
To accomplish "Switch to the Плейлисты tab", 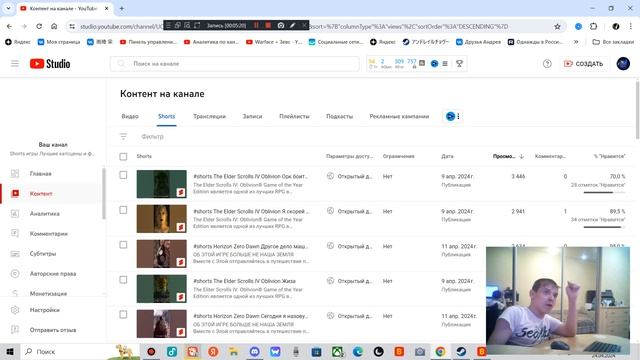I will pos(294,116).
